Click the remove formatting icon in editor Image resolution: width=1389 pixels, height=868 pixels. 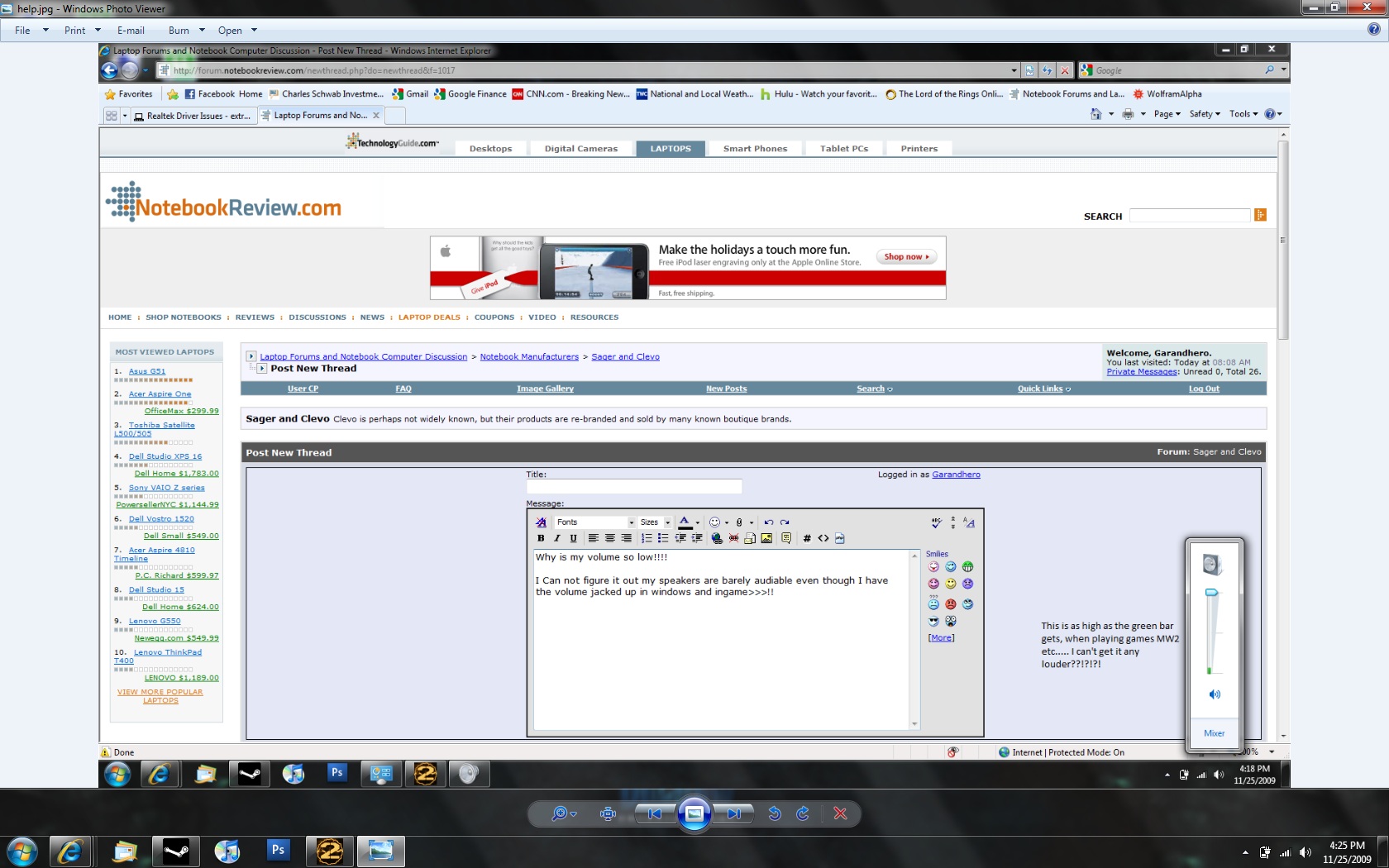[x=541, y=522]
